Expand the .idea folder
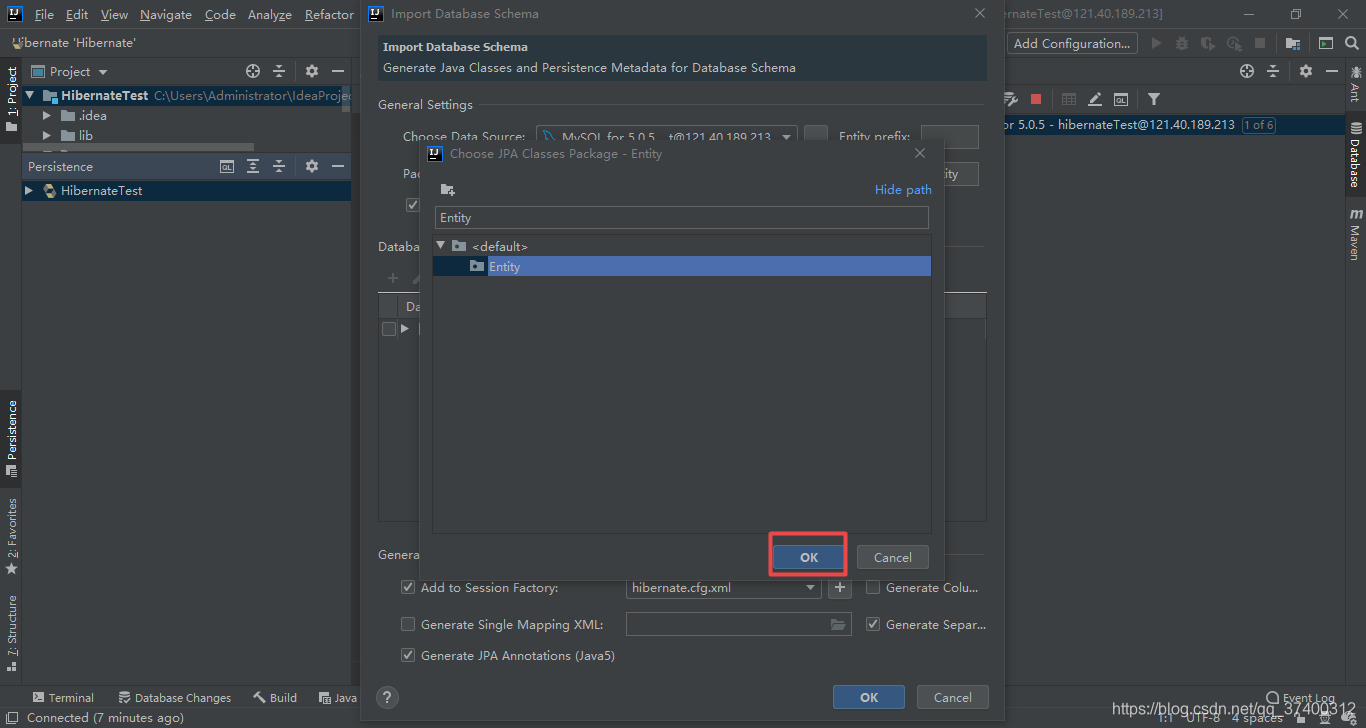Image resolution: width=1366 pixels, height=728 pixels. tap(46, 116)
